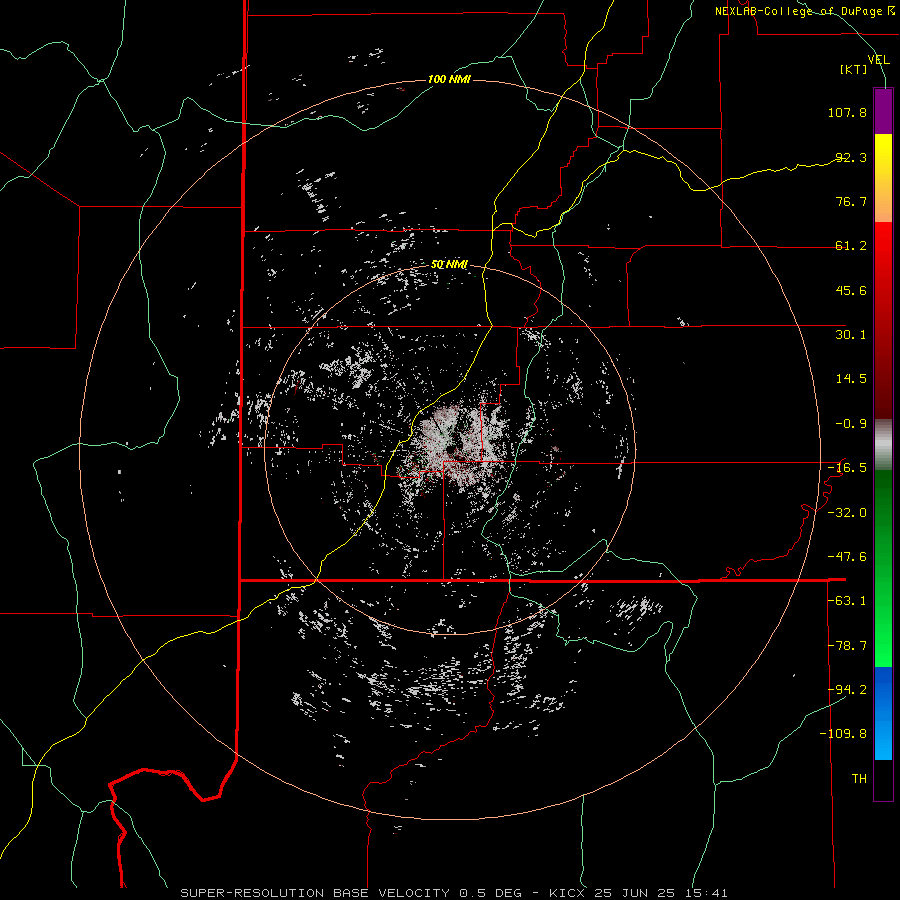900x900 pixels.
Task: Click the 100 NMI range ring label
Action: click(x=449, y=79)
